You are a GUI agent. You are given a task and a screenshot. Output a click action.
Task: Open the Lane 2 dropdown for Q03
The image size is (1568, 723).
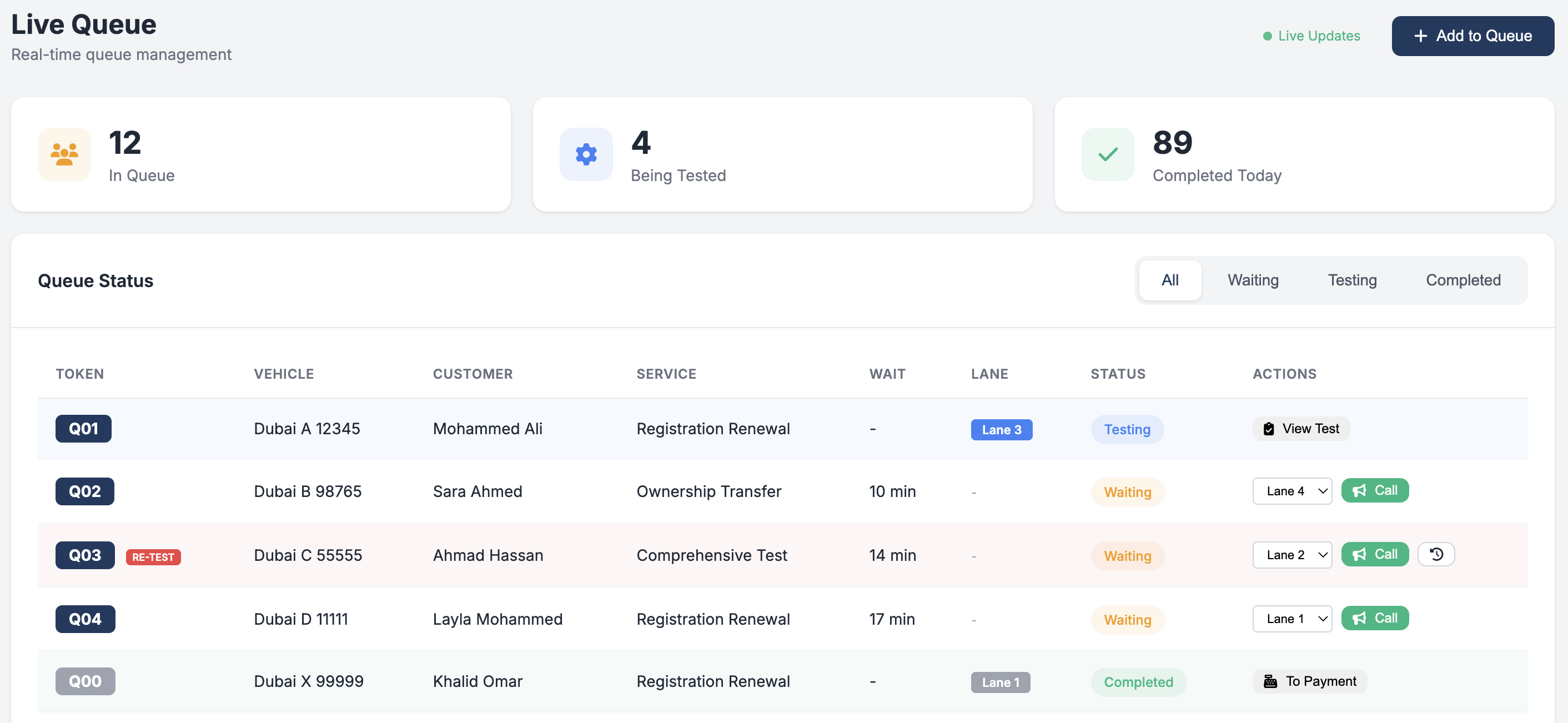[x=1291, y=554]
